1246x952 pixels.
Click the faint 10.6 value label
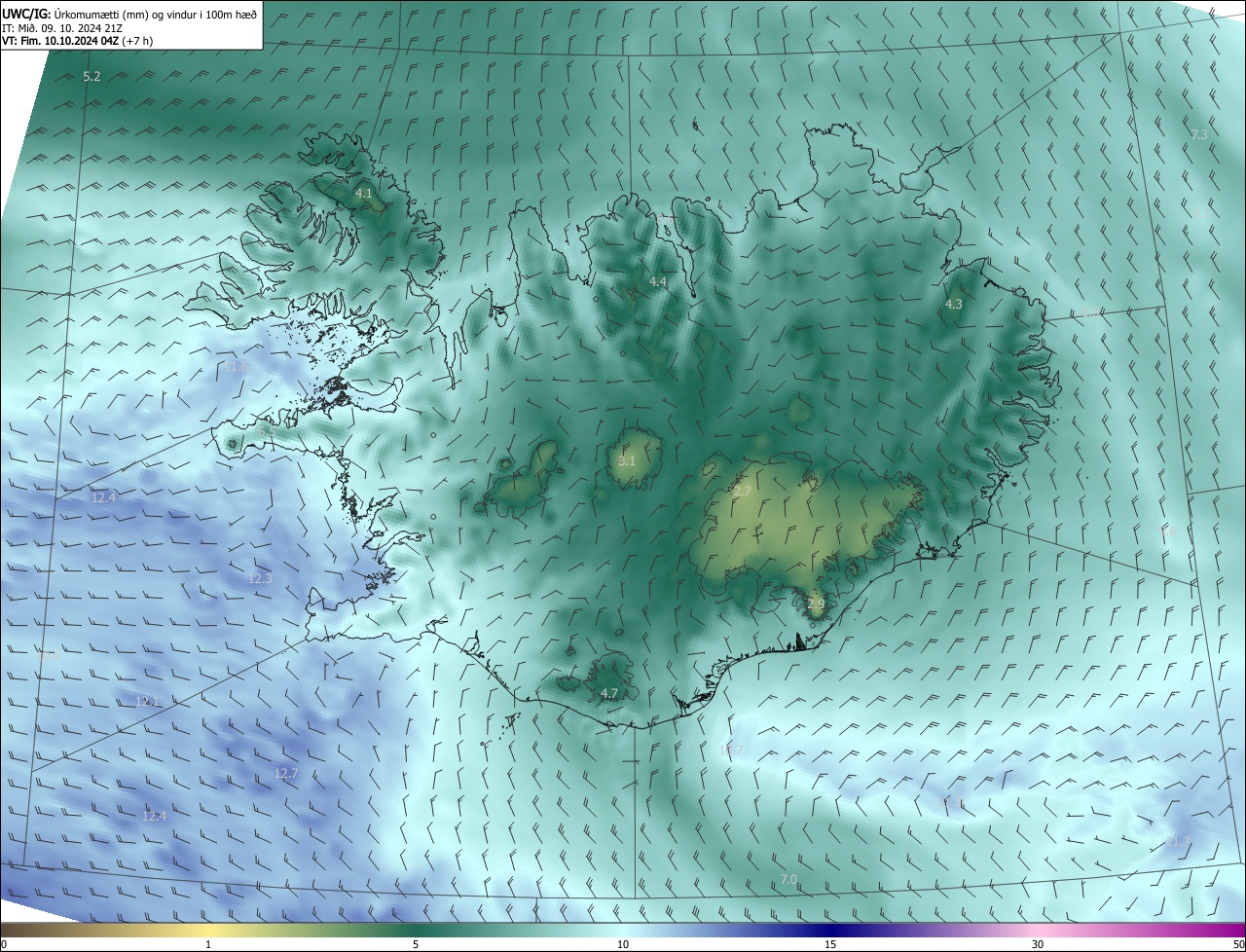point(49,656)
